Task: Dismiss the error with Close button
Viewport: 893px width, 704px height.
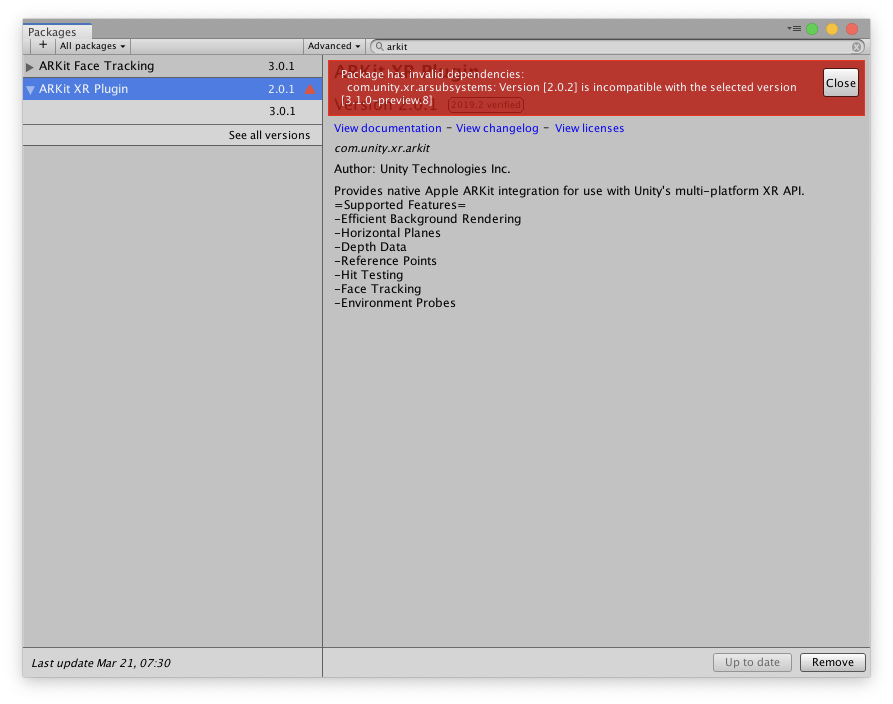Action: [x=841, y=83]
